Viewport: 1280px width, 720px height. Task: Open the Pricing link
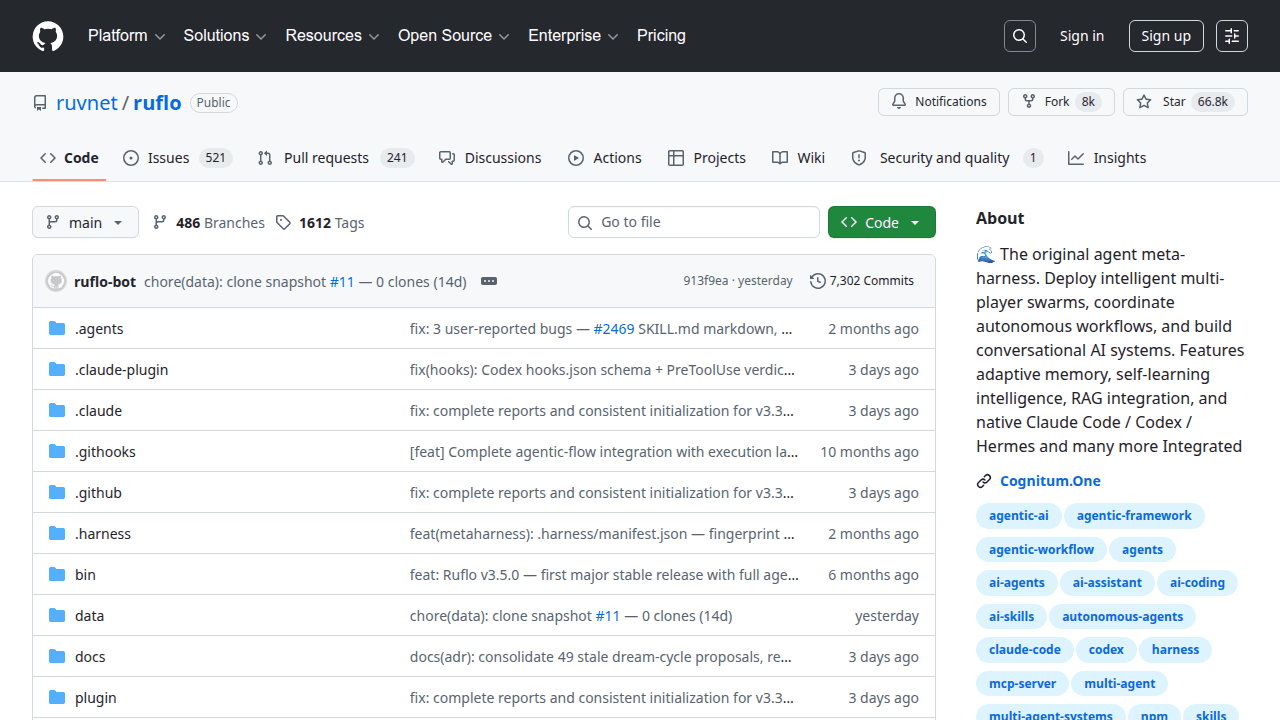(x=661, y=36)
